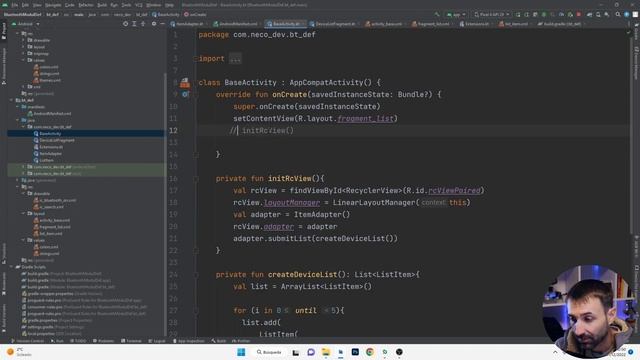Click the debug app bug icon

(544, 15)
